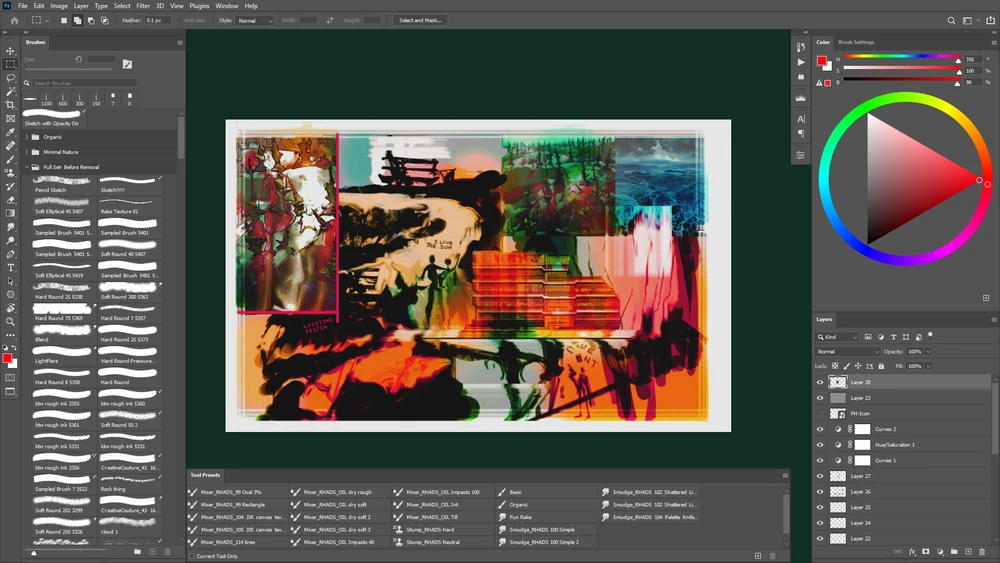The height and width of the screenshot is (563, 1000).
Task: Select the Mixer_RHADS_OIL dry rough preset
Action: click(x=338, y=492)
